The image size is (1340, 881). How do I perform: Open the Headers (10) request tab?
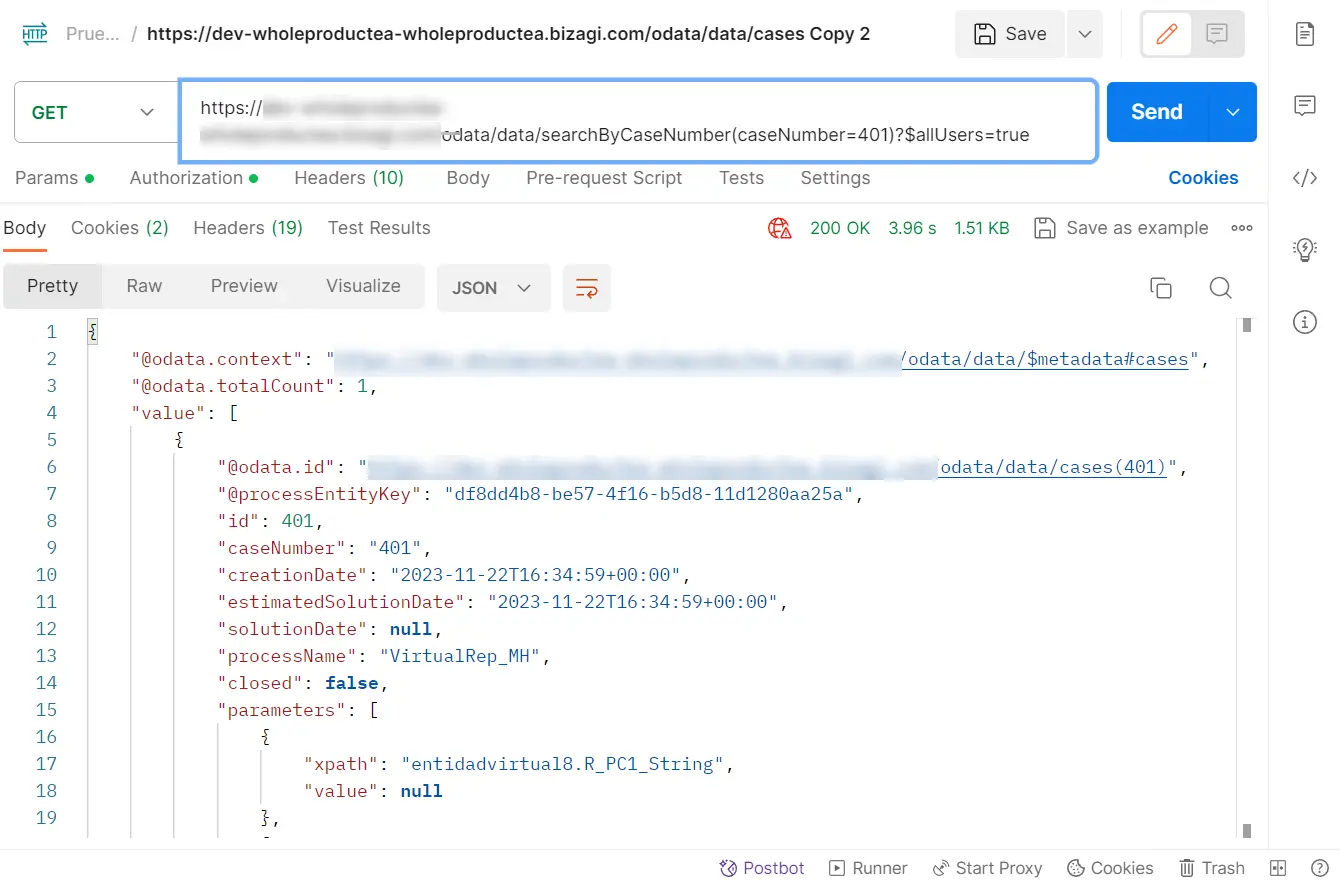pos(349,178)
